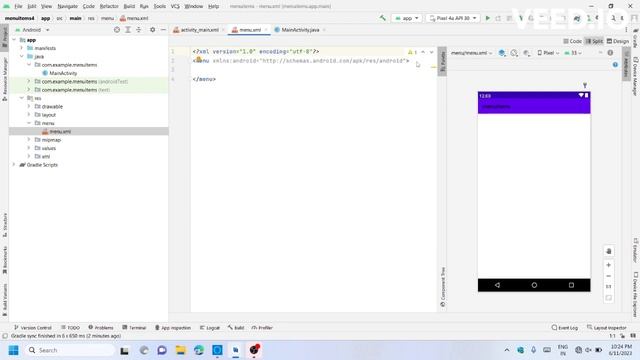Run the app with green play button
The width and height of the screenshot is (640, 360).
pyautogui.click(x=487, y=18)
